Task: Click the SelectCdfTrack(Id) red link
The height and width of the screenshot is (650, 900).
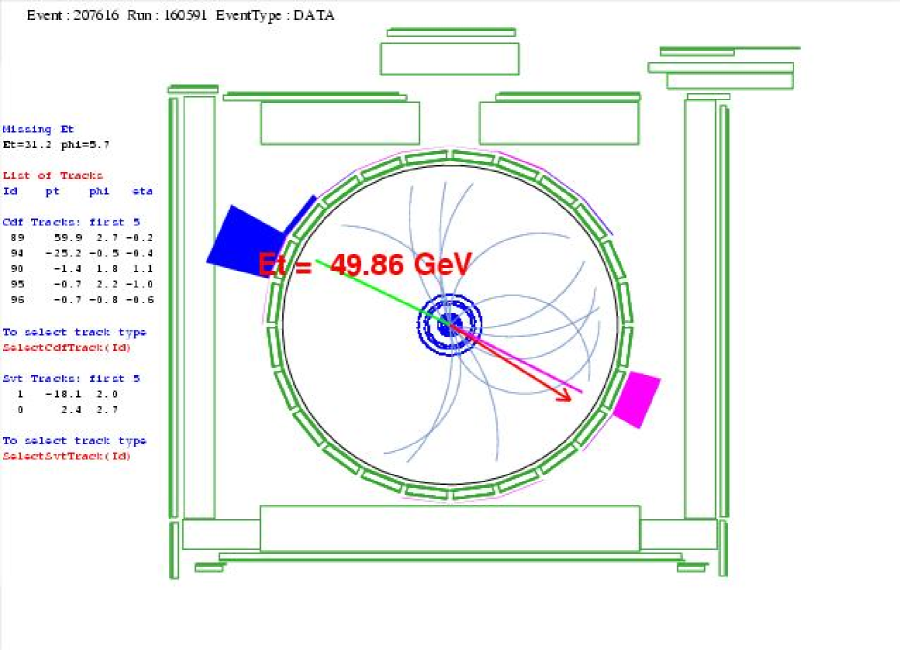Action: [x=66, y=347]
